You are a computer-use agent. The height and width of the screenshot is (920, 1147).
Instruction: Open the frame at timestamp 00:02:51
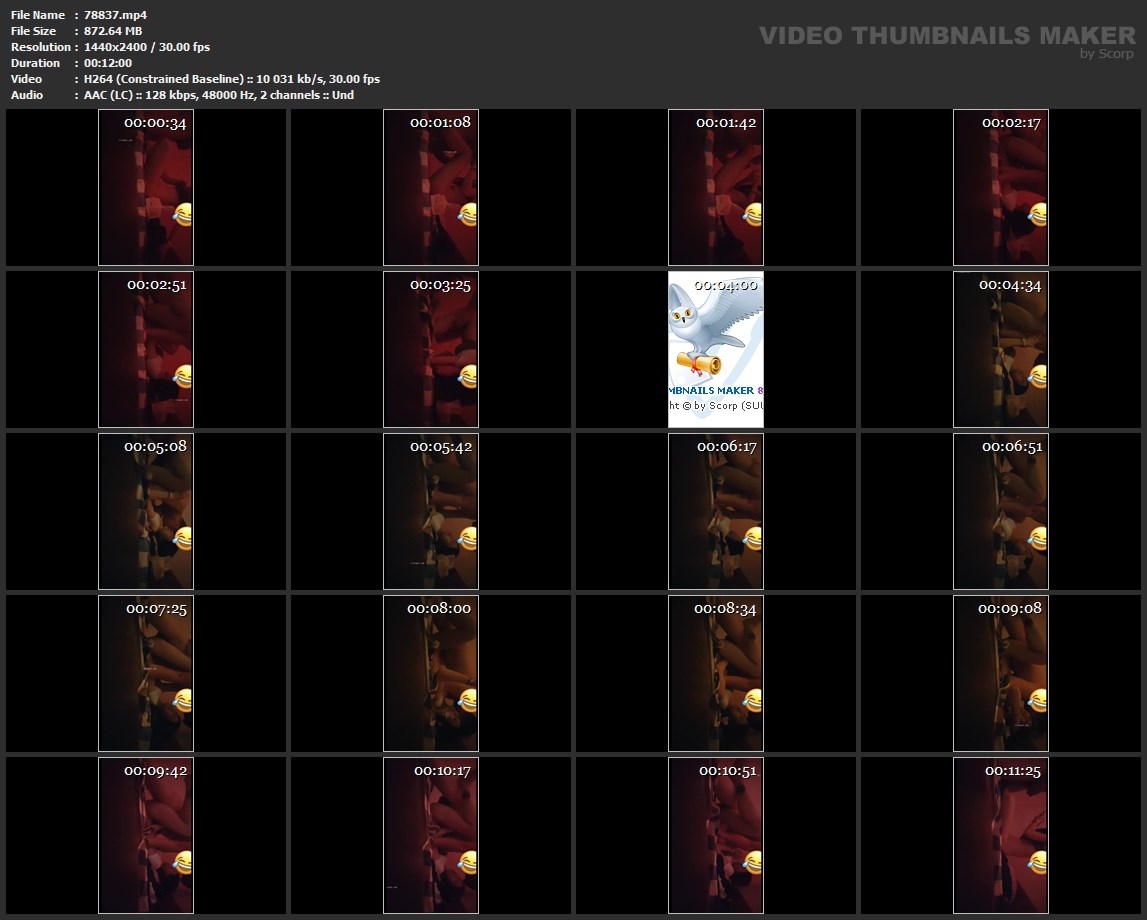click(x=146, y=350)
